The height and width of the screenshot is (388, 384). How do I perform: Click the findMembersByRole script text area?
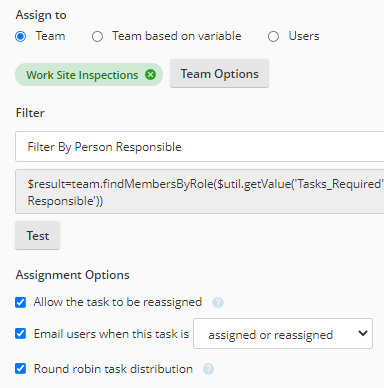pos(200,192)
